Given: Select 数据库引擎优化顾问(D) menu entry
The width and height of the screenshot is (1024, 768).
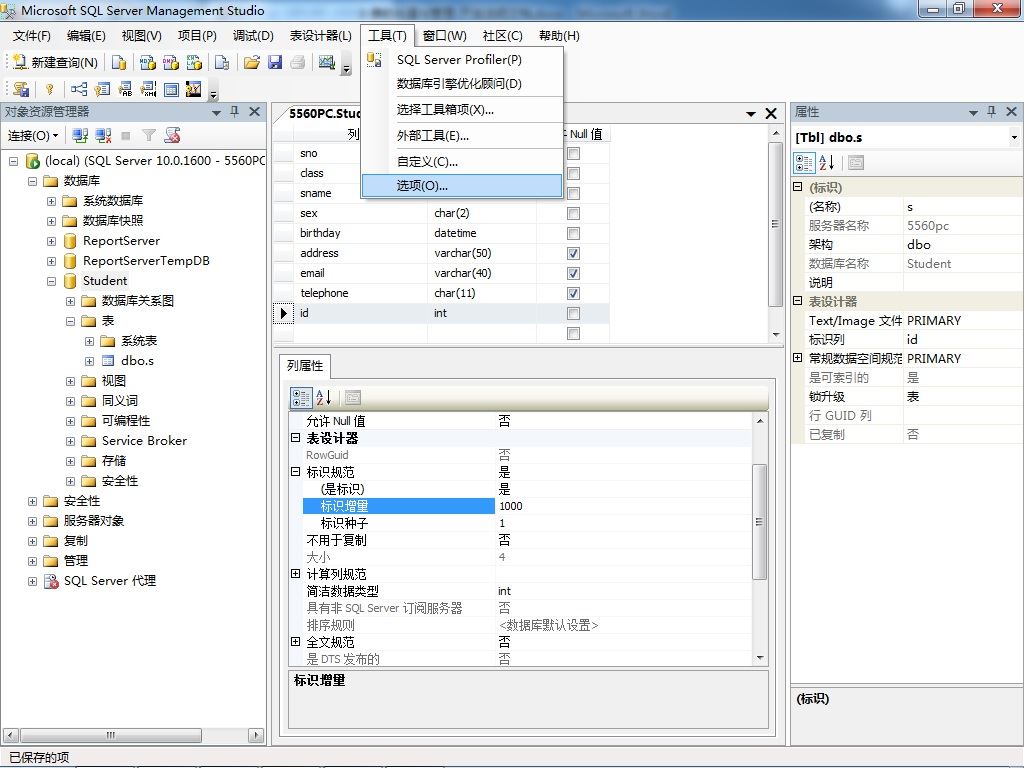Looking at the screenshot, I should pyautogui.click(x=459, y=84).
